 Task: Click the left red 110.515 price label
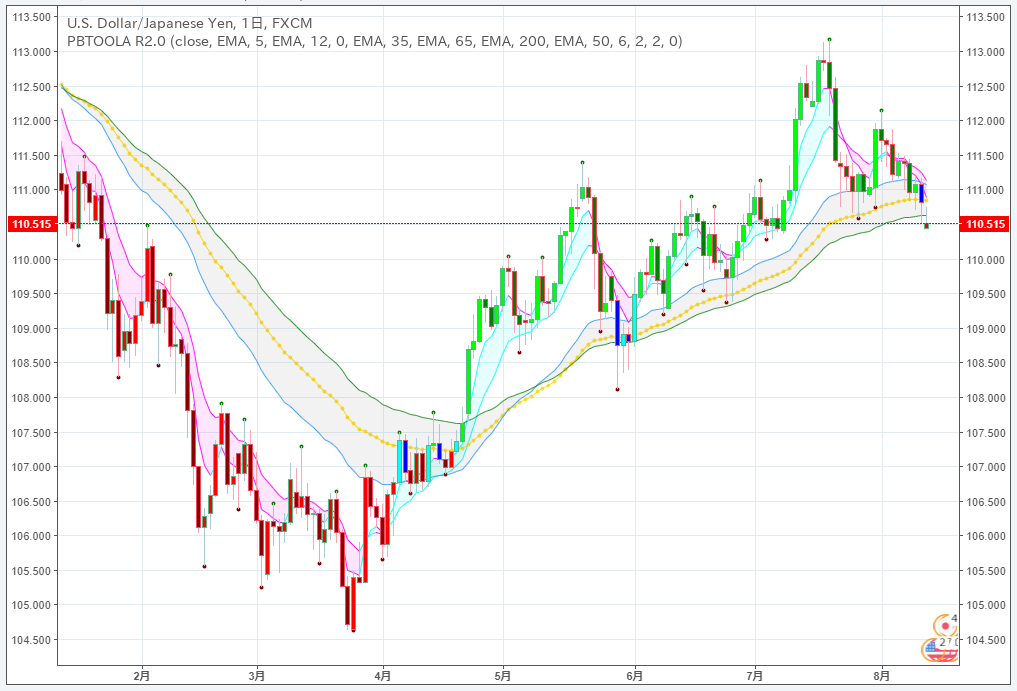31,224
